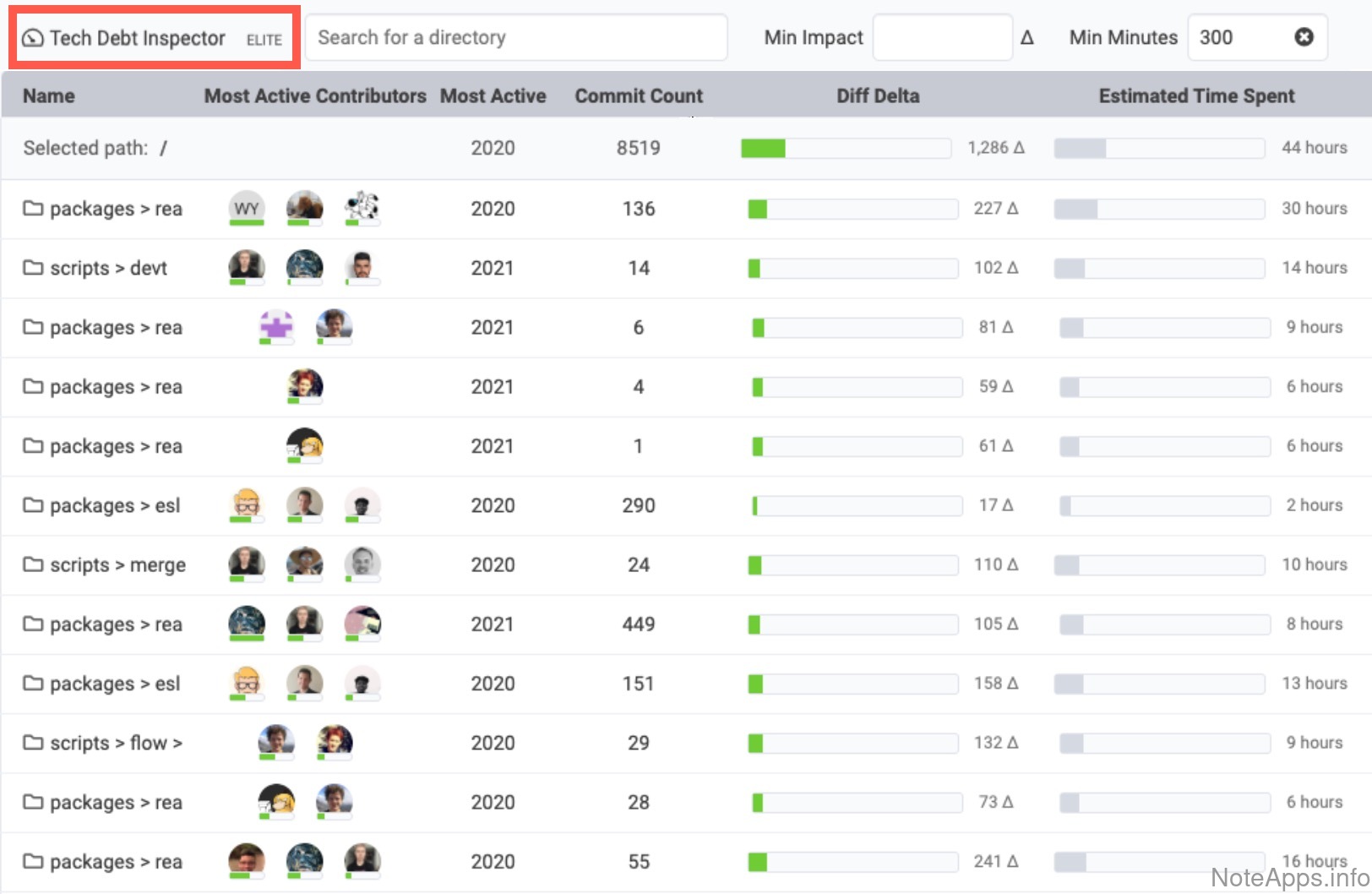1372x894 pixels.
Task: Select the WY contributor avatar
Action: tap(247, 208)
